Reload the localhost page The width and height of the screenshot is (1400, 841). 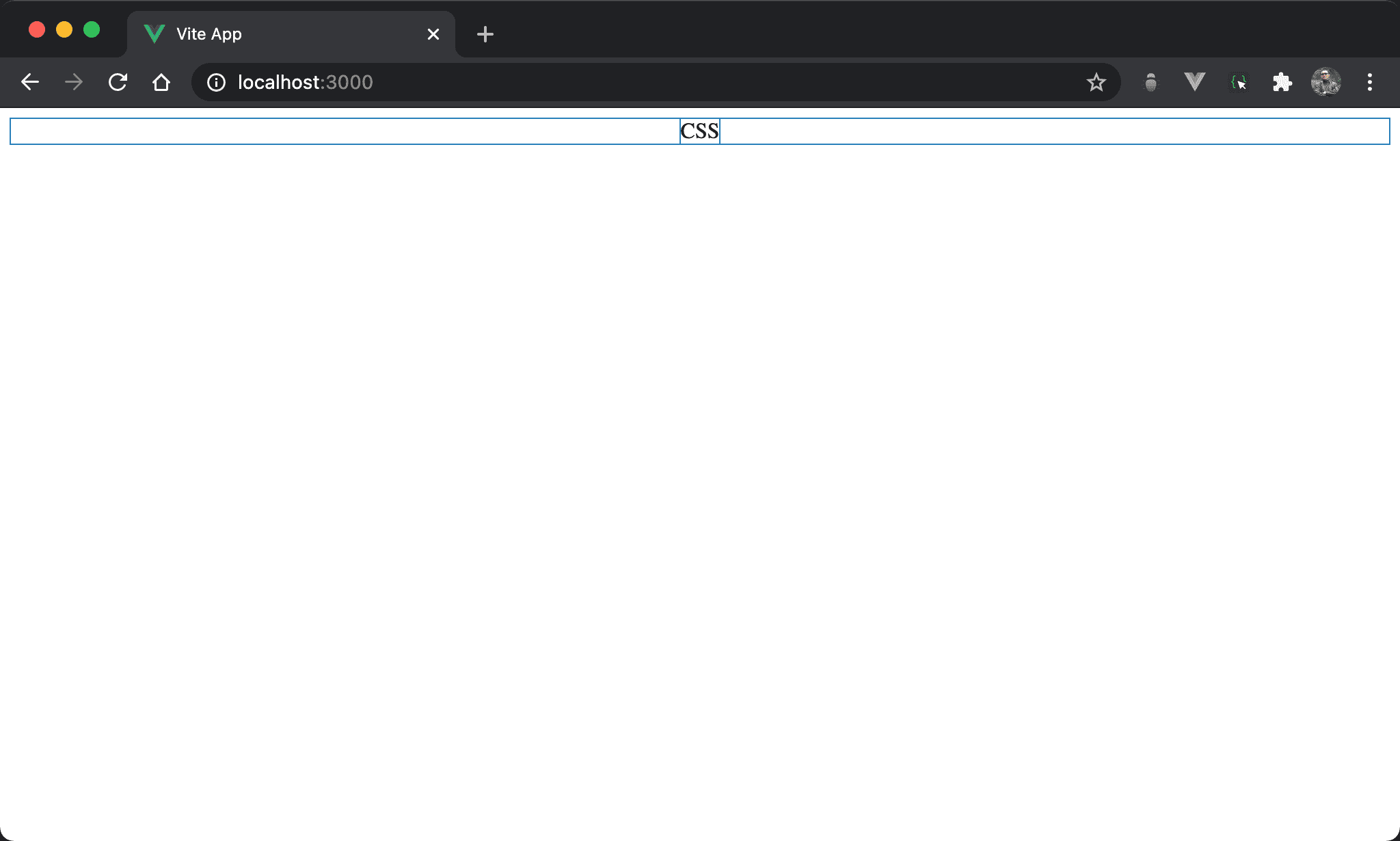click(118, 82)
